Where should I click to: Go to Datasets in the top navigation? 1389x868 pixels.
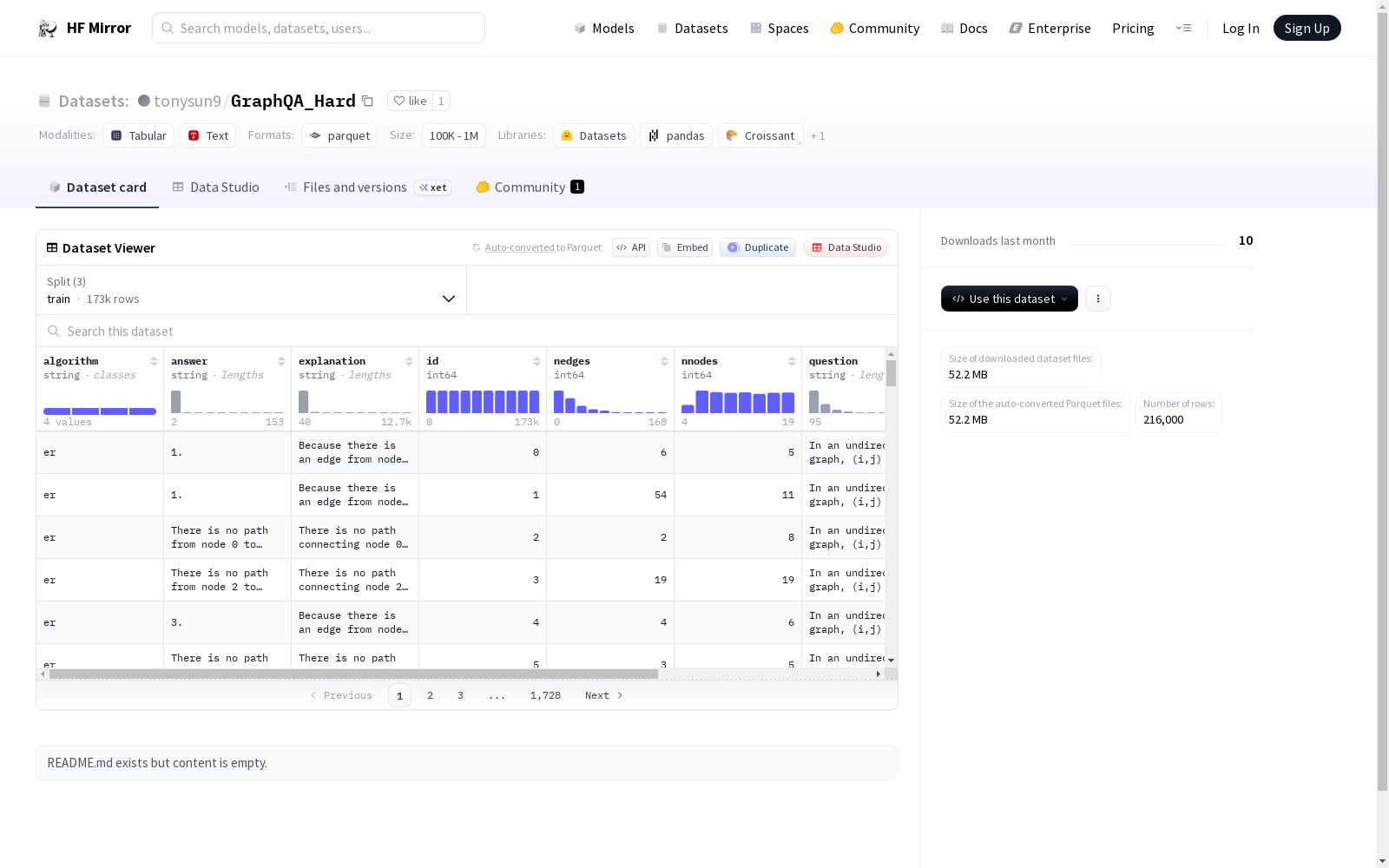coord(692,29)
